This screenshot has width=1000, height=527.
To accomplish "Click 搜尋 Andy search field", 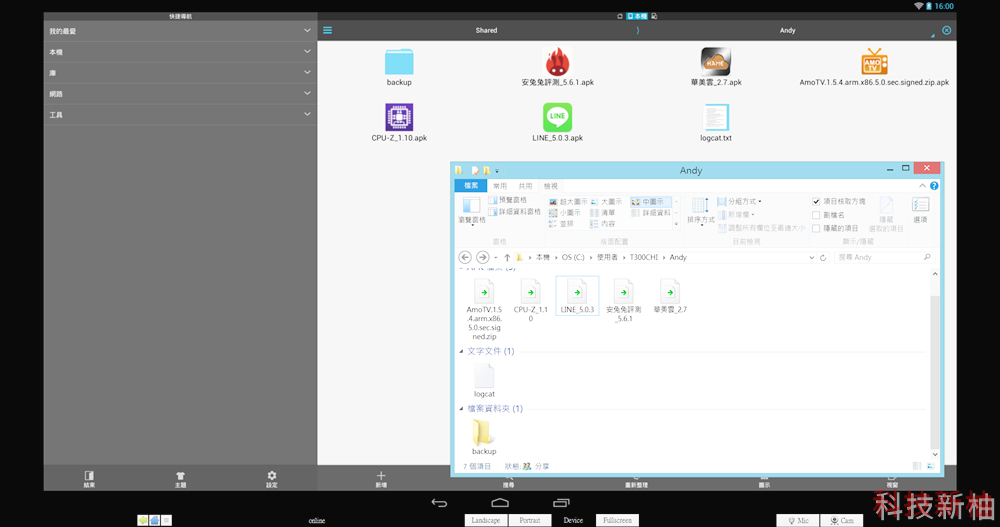I will [x=885, y=257].
